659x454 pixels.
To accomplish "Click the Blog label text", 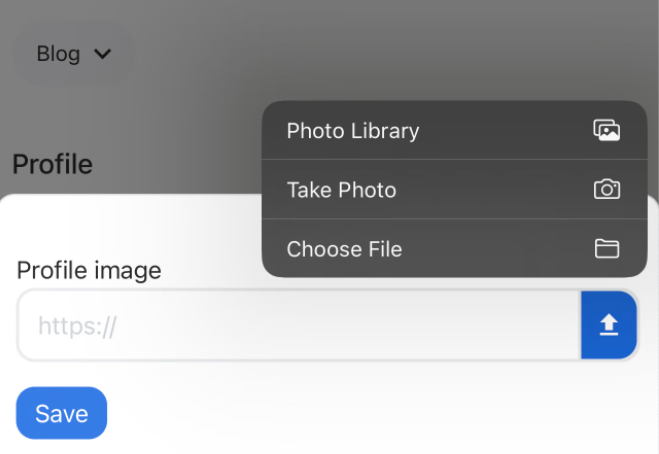I will (58, 54).
